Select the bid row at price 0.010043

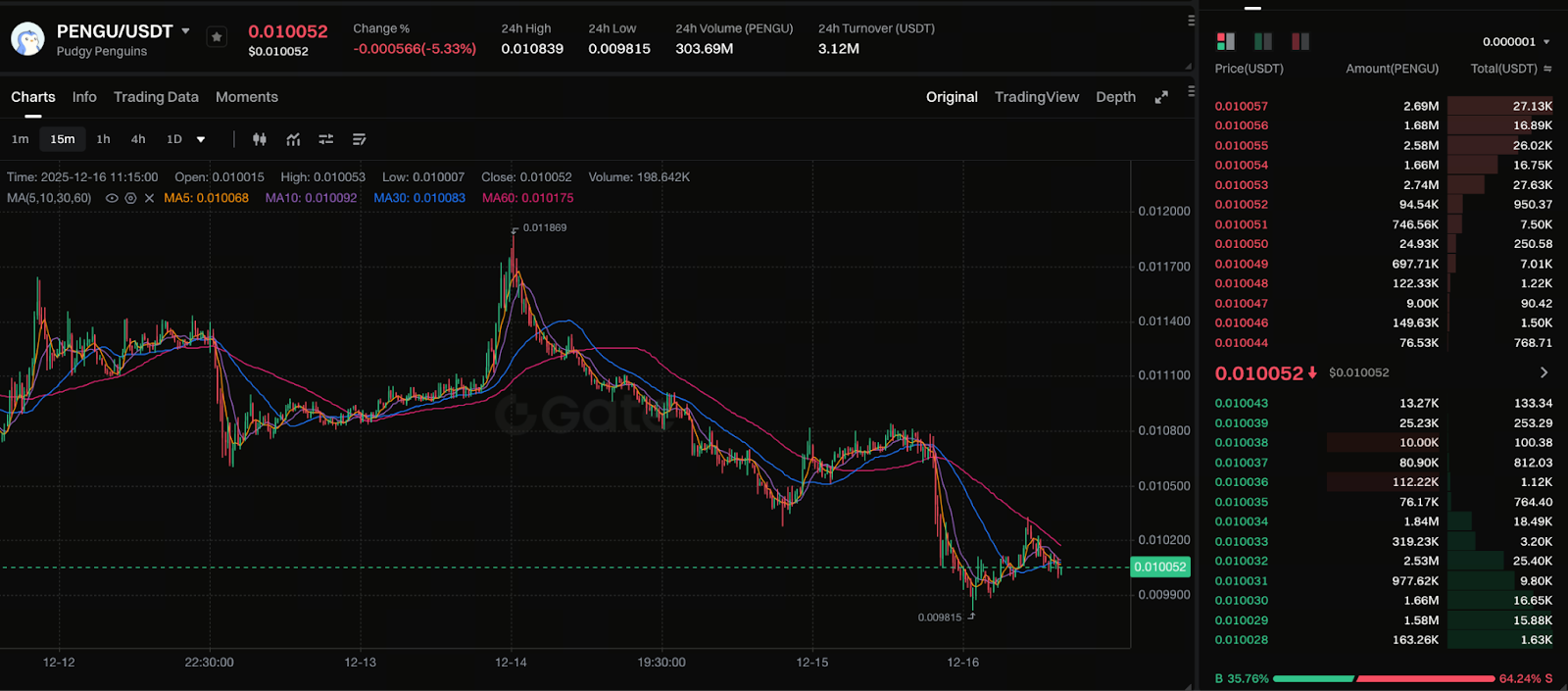tap(1384, 403)
